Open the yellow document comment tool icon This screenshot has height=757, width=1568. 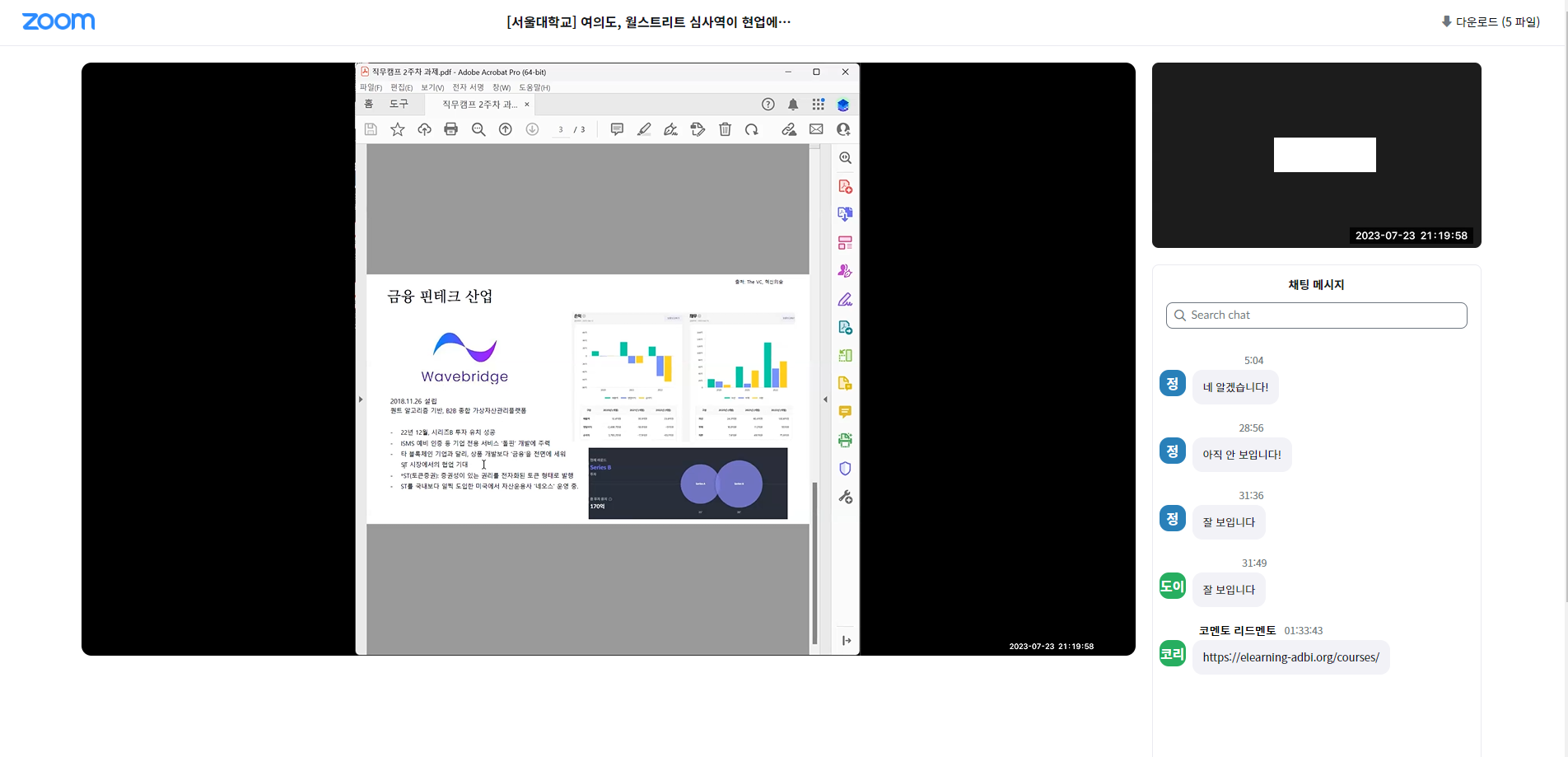point(845,384)
